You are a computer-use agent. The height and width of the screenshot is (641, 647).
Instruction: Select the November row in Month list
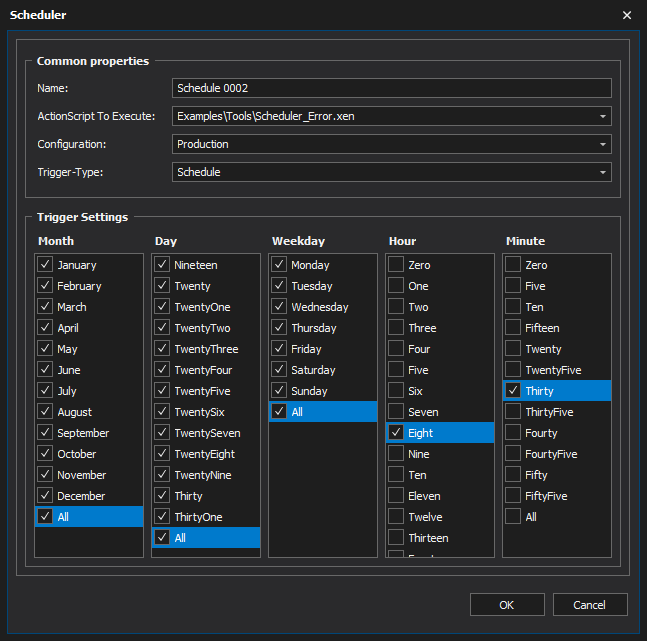(x=89, y=475)
